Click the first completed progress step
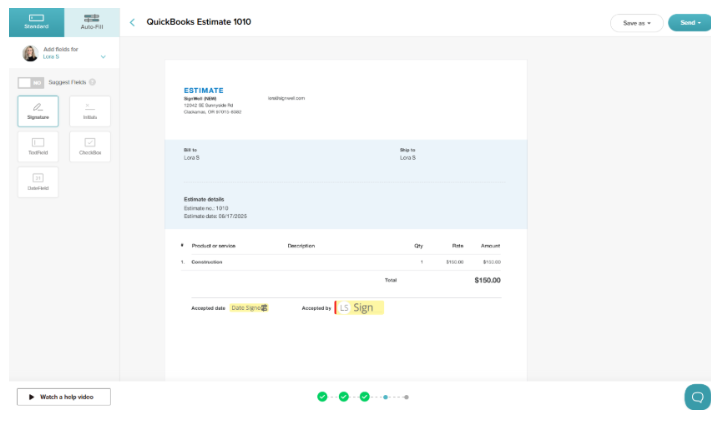This screenshot has width=723, height=423. point(322,397)
